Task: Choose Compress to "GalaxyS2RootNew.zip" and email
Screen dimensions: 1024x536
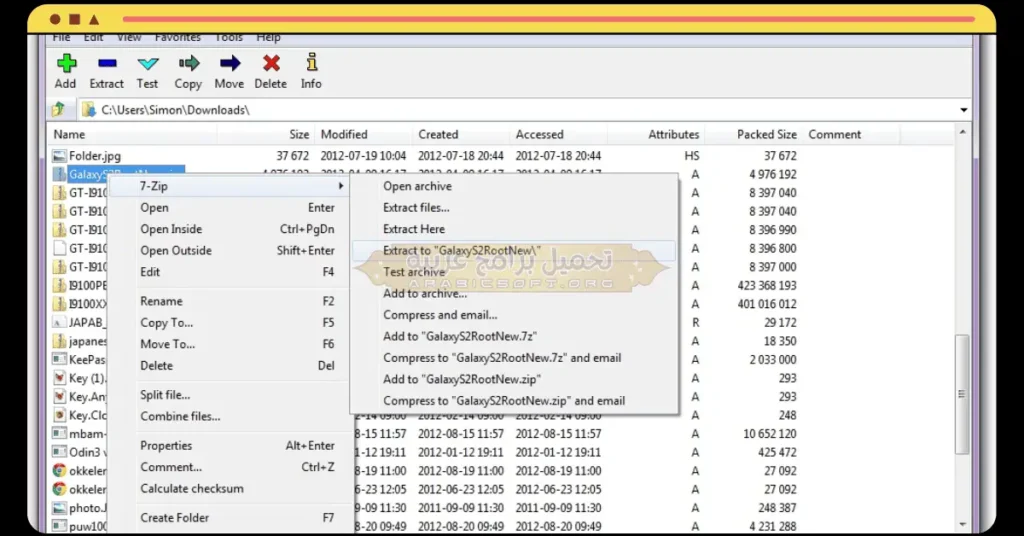Action: click(514, 401)
